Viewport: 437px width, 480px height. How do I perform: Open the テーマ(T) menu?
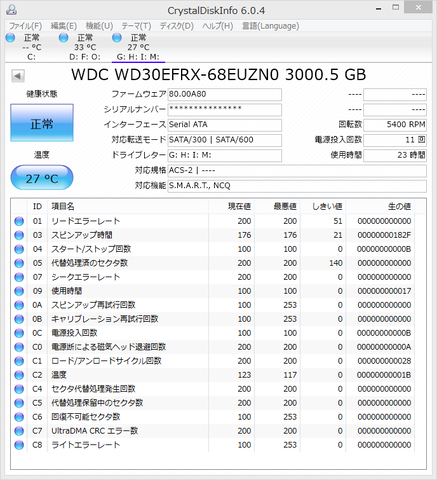(136, 26)
